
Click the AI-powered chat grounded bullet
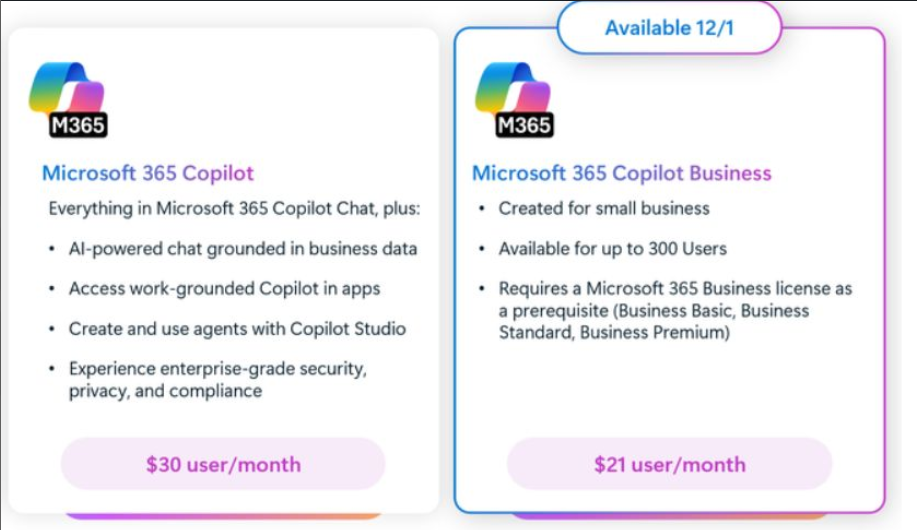242,248
